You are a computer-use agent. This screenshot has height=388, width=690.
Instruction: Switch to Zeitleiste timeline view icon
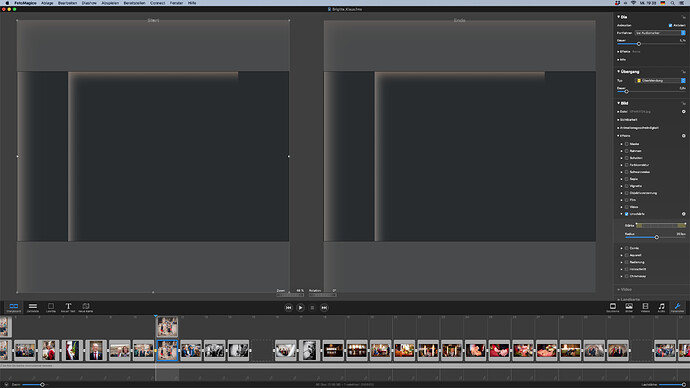click(x=33, y=307)
